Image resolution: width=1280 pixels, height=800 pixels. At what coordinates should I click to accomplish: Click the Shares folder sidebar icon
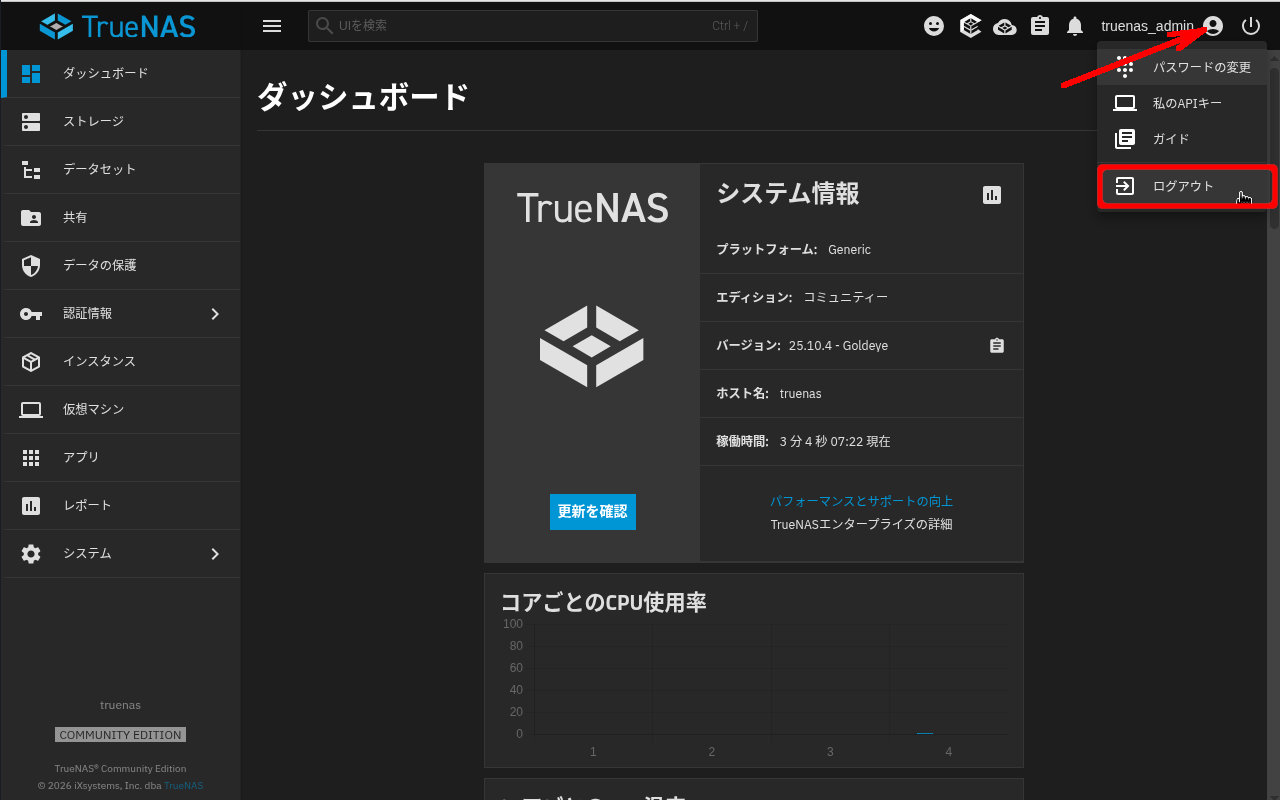click(31, 217)
